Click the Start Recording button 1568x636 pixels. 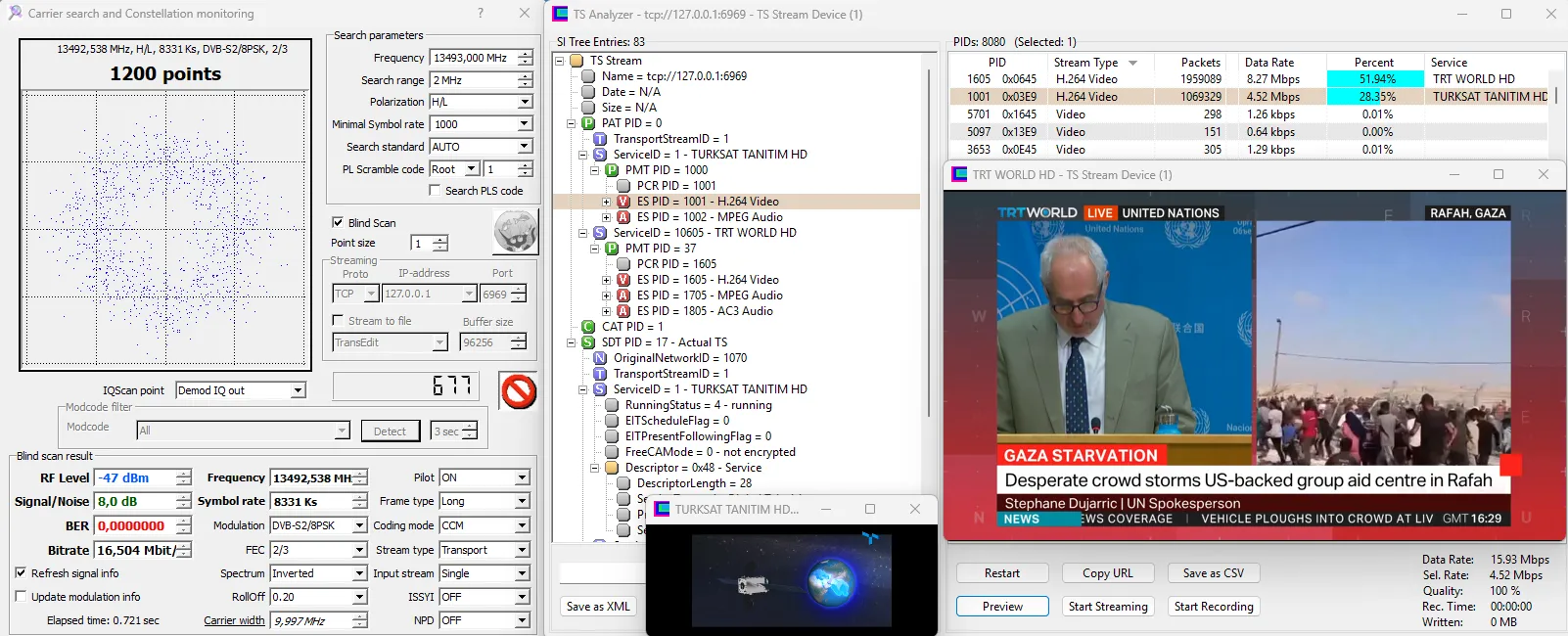1214,607
